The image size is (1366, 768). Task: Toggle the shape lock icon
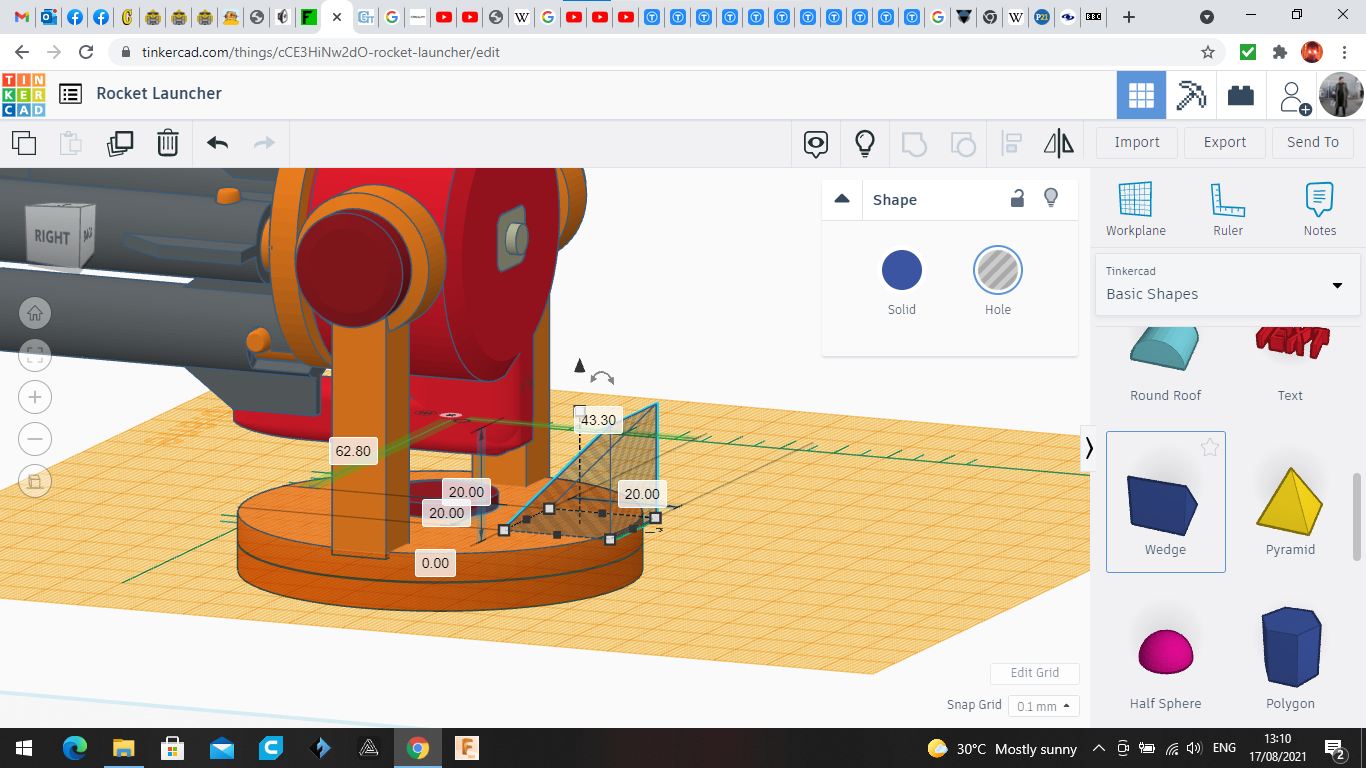pos(1017,198)
